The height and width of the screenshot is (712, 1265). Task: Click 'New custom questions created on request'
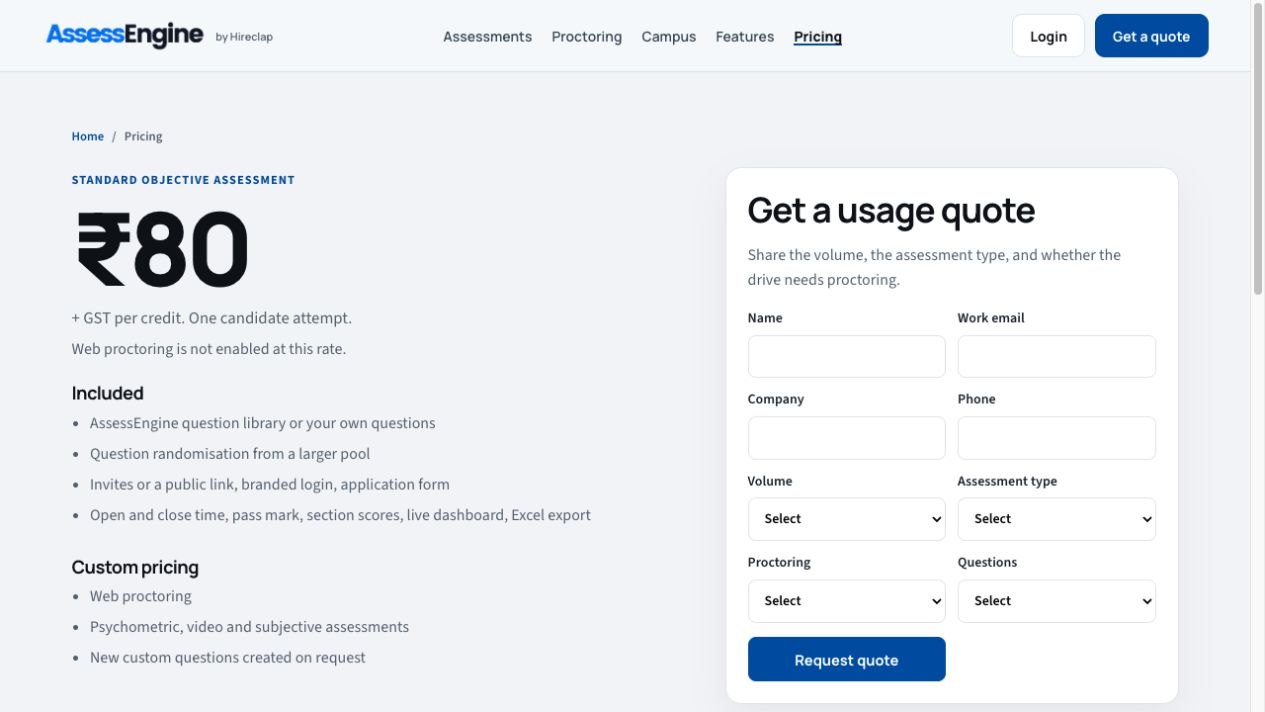pos(227,658)
